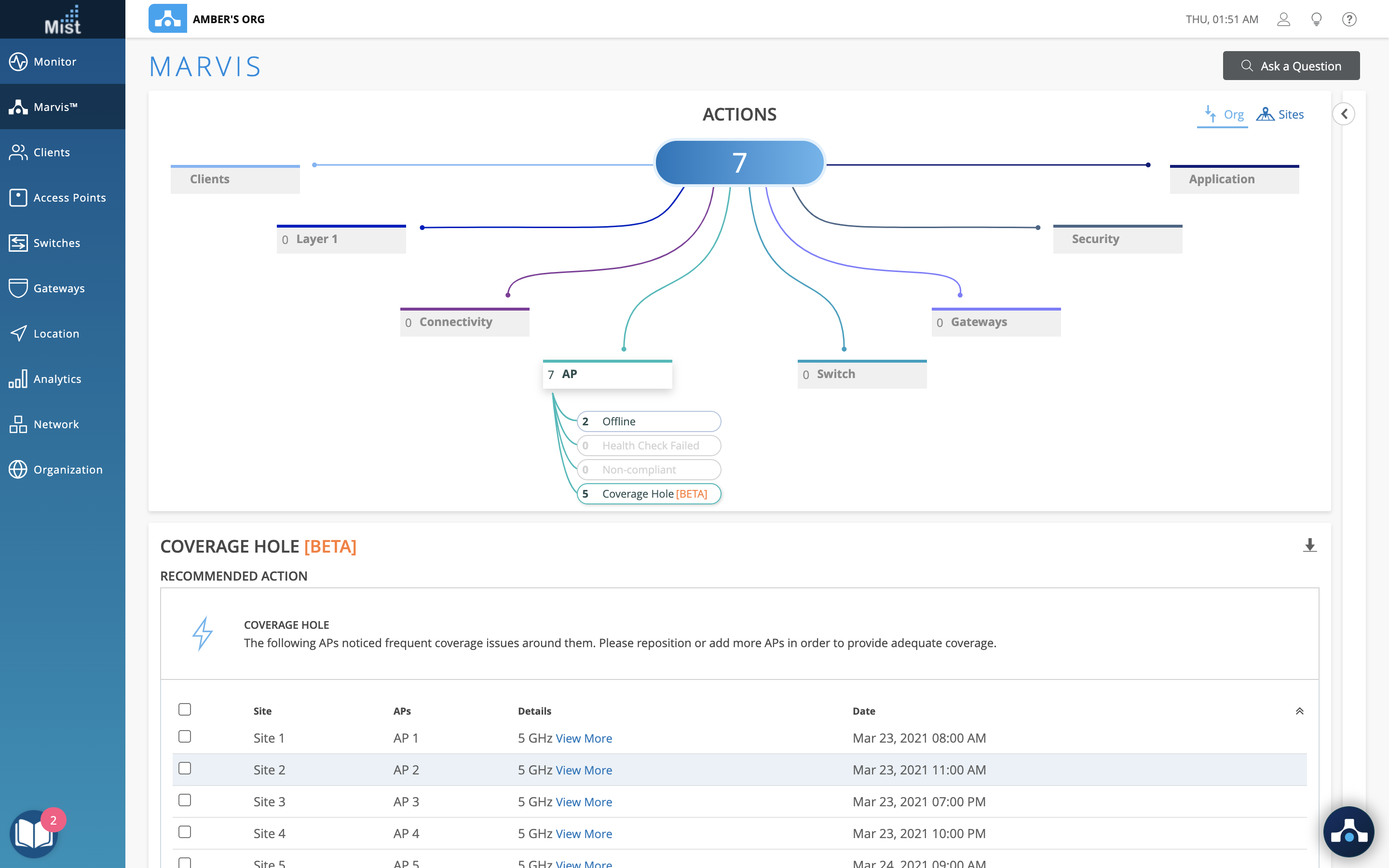Viewport: 1389px width, 868px height.
Task: Select the Offline AP action item
Action: point(649,421)
